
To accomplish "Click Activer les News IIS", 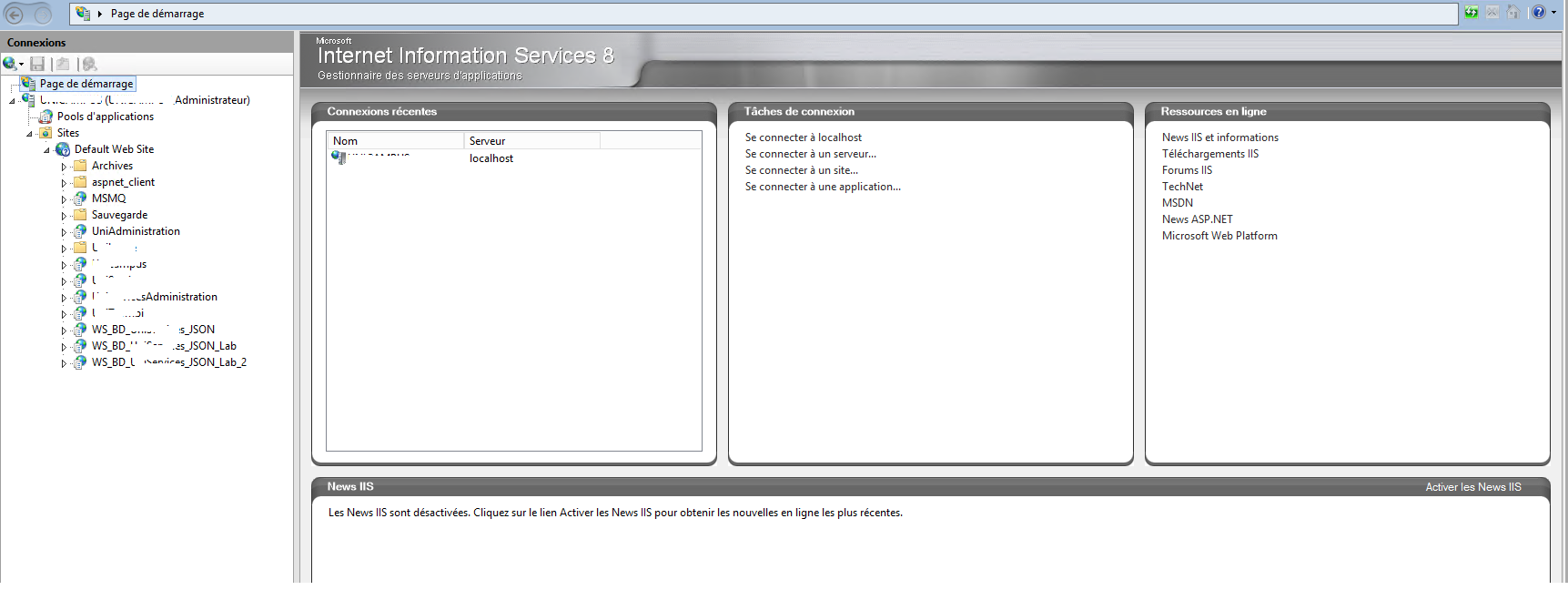I will 1472,487.
